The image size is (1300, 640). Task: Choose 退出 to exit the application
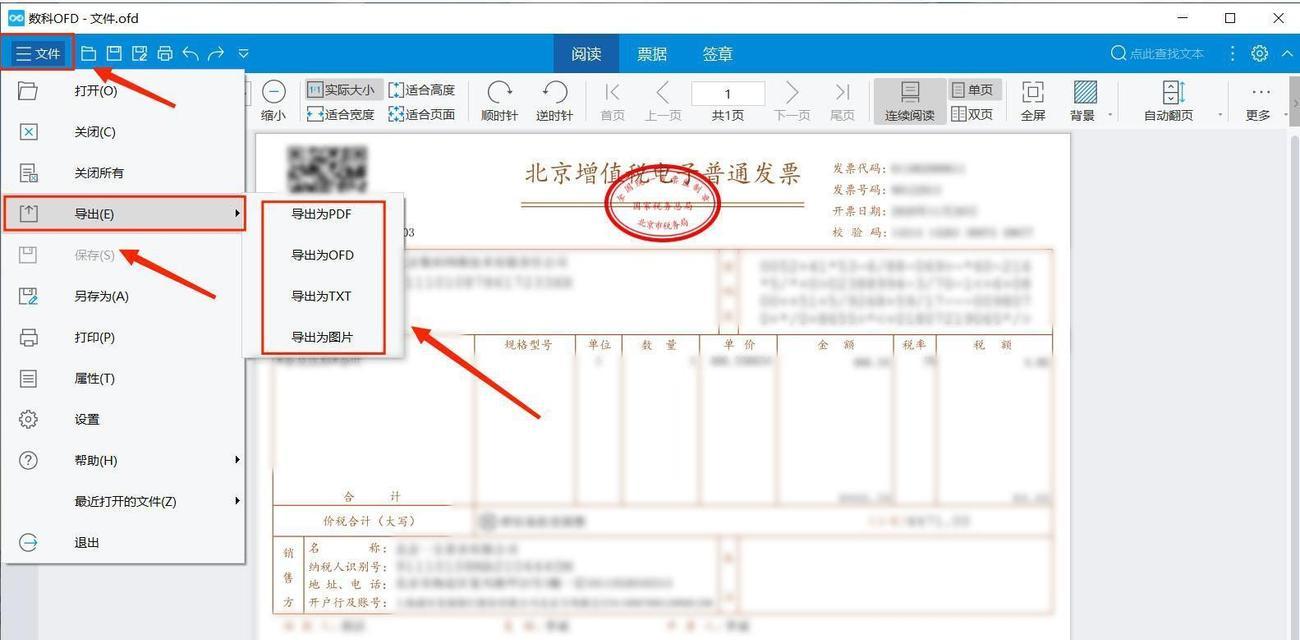tap(124, 542)
